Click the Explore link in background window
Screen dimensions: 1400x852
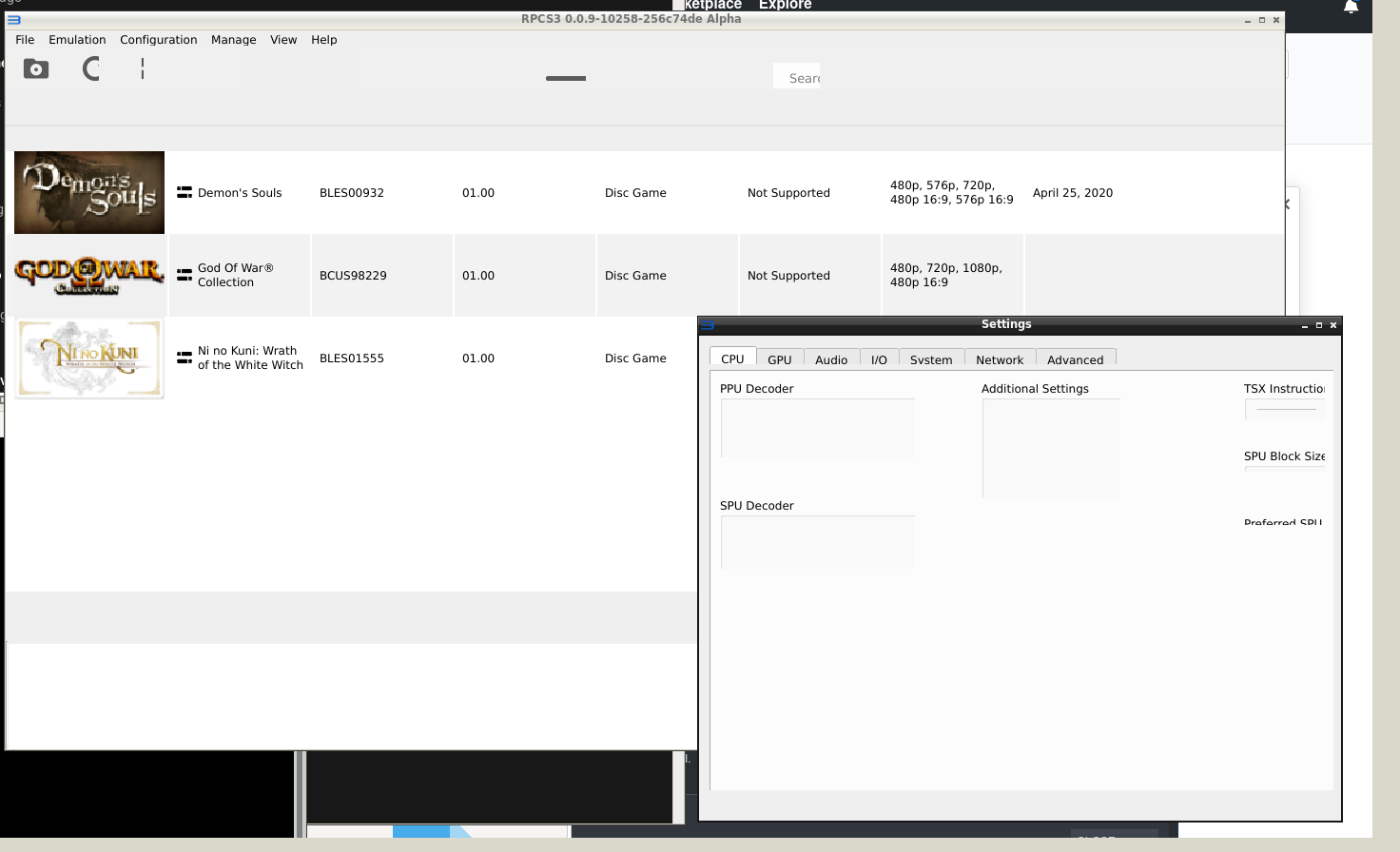(x=785, y=5)
